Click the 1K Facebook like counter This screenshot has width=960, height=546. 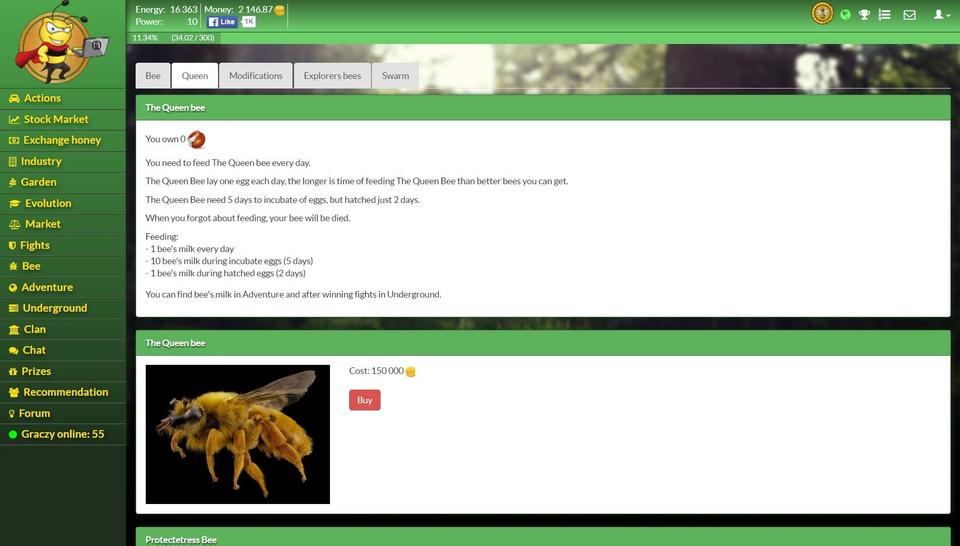(248, 22)
